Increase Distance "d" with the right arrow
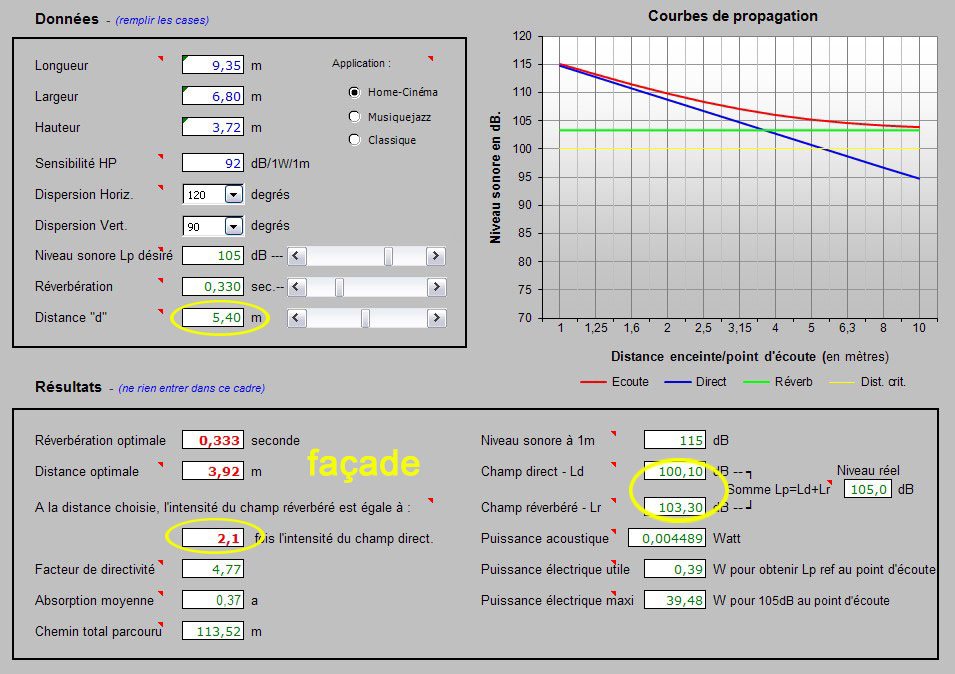Viewport: 955px width, 674px height. coord(435,319)
